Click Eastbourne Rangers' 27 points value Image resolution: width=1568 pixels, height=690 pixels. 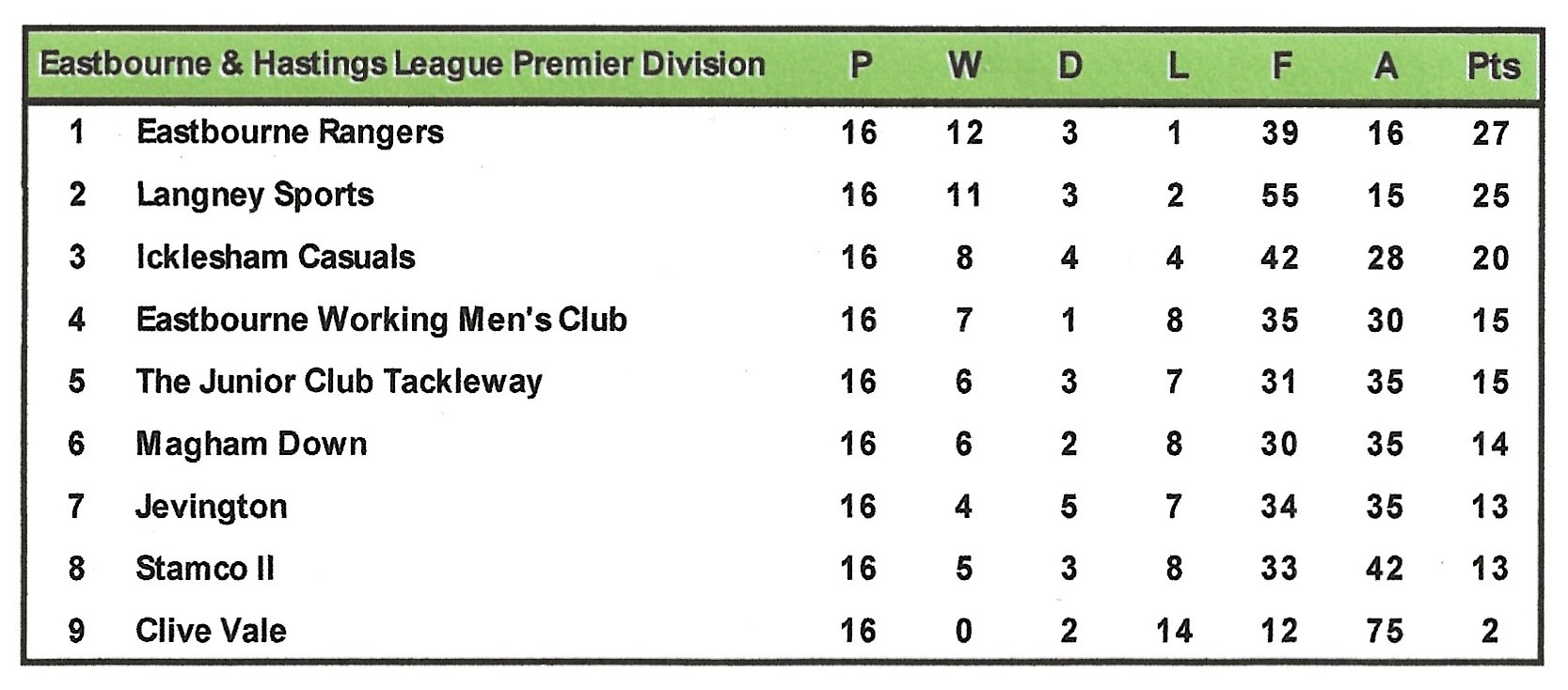tap(1491, 133)
